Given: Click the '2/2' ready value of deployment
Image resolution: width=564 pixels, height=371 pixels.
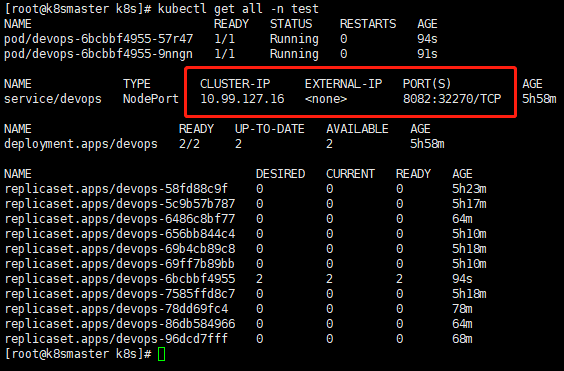Looking at the screenshot, I should coord(189,144).
